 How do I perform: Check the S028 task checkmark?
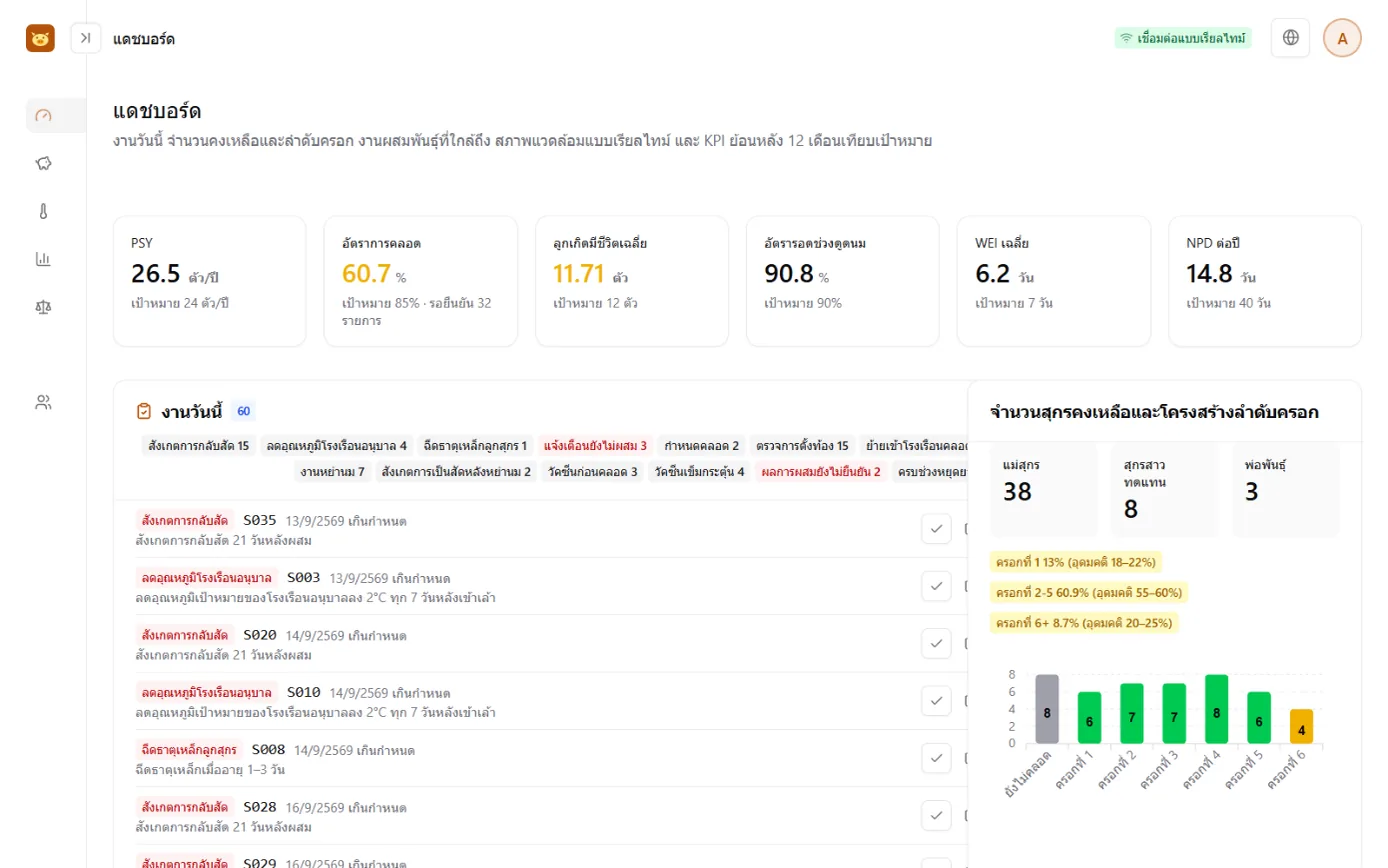click(x=936, y=816)
